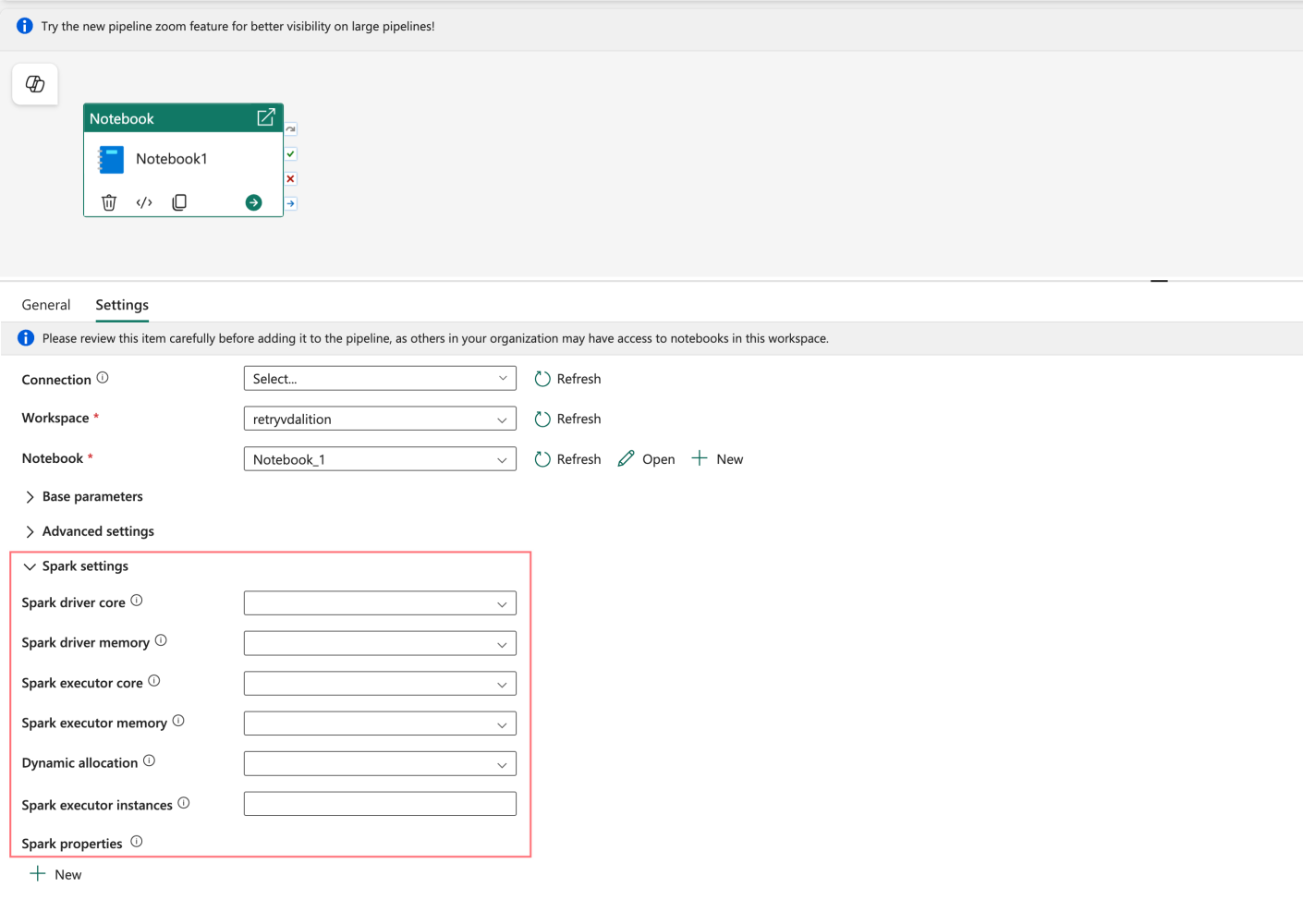The height and width of the screenshot is (924, 1303).
Task: Open Spark executor core dropdown
Action: pos(380,684)
